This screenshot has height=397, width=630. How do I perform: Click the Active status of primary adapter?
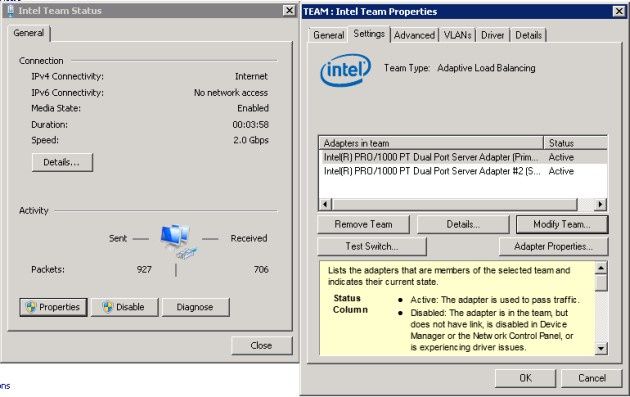pyautogui.click(x=561, y=158)
